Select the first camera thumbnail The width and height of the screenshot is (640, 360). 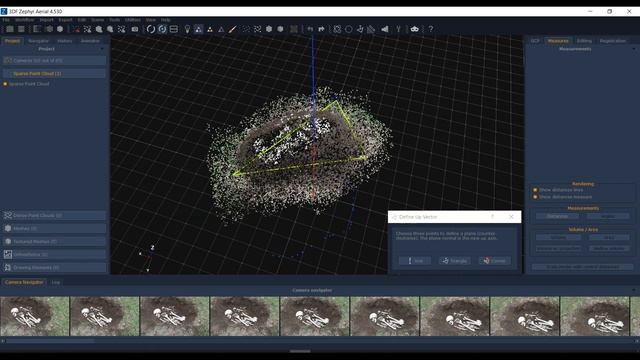point(35,316)
